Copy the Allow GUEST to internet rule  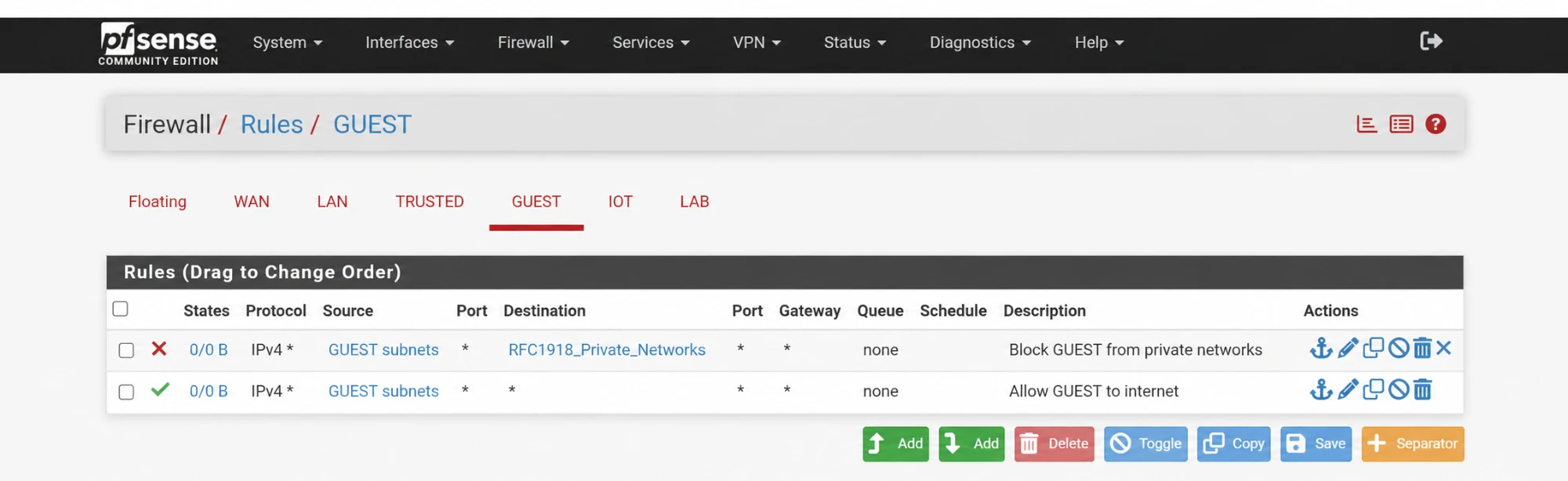[1373, 389]
